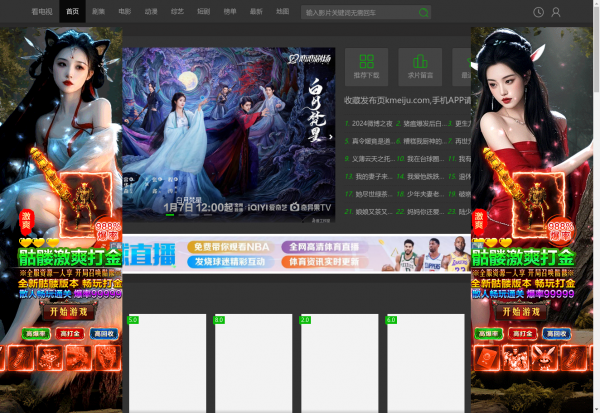Open the 短剧 navigation item
This screenshot has width=600, height=413.
click(203, 12)
